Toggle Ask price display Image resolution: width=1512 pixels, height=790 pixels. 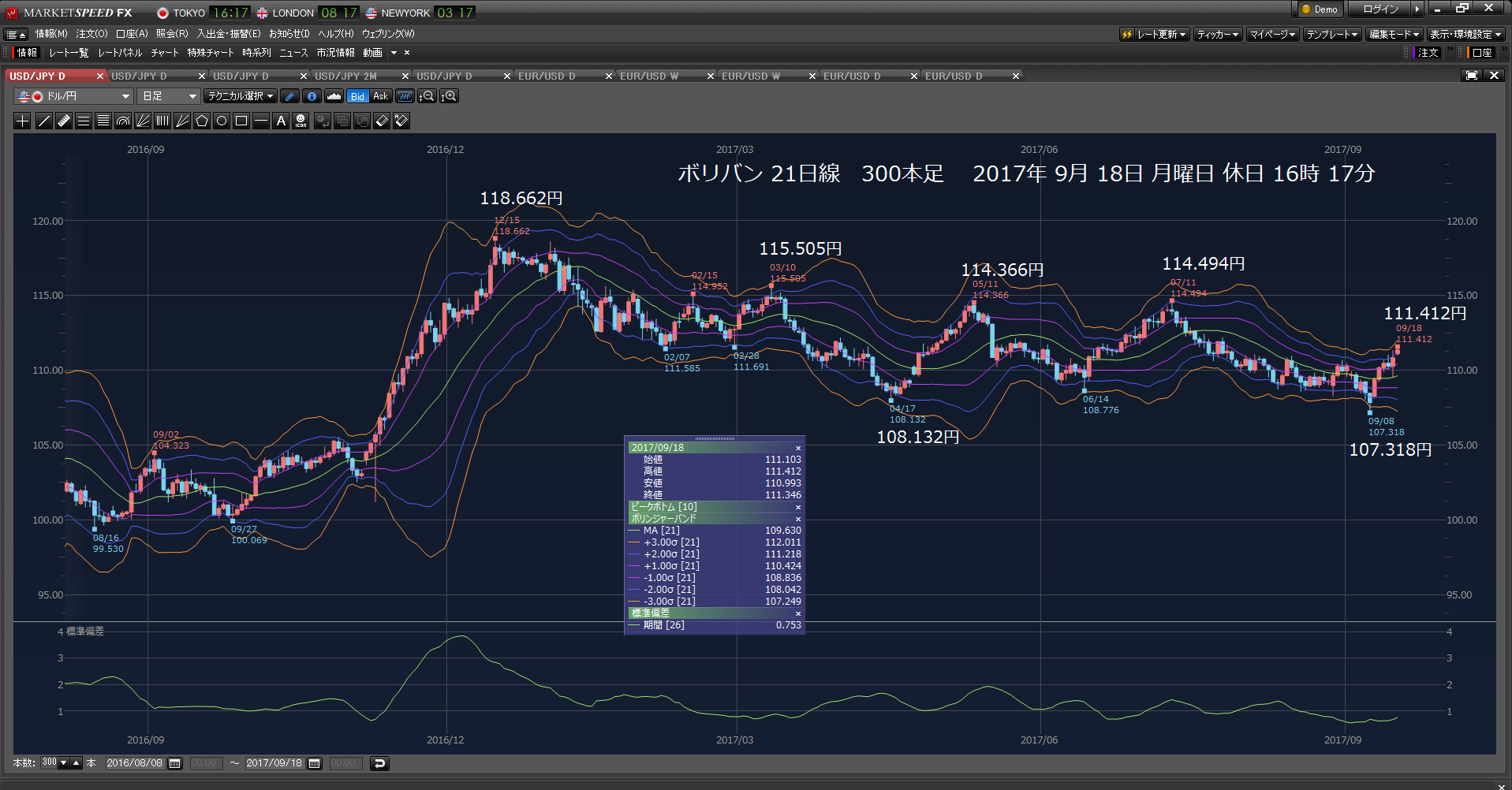380,96
